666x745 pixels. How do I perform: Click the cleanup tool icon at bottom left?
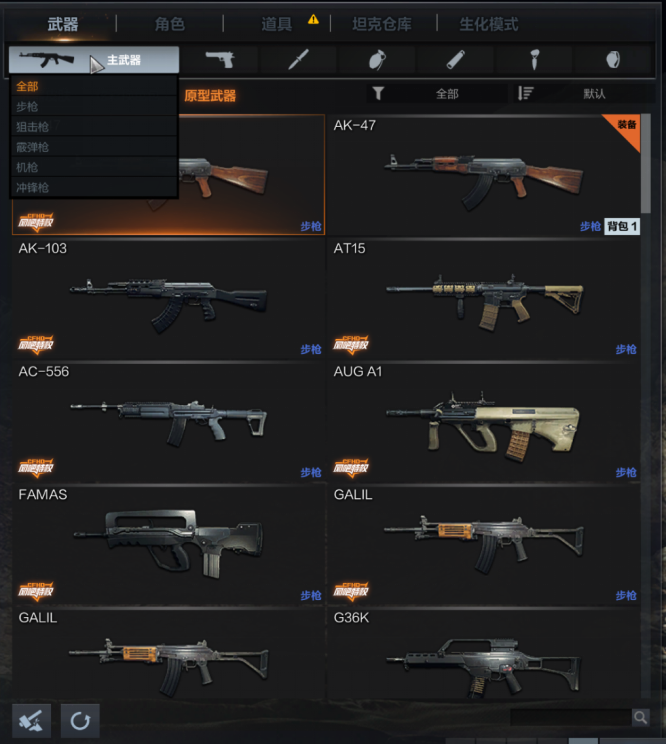31,721
